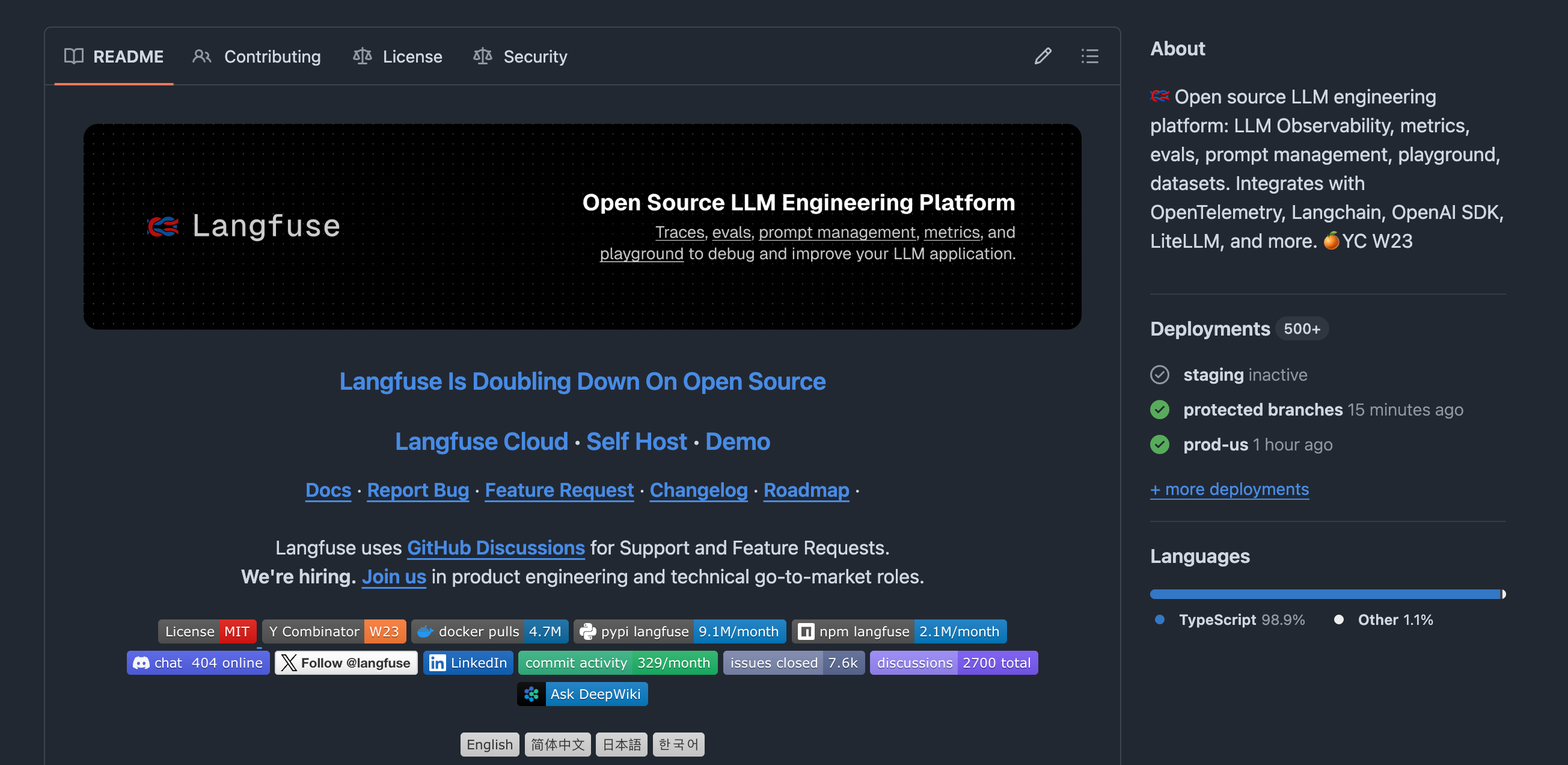Select the 日本語 language button
The image size is (1568, 765).
click(x=622, y=745)
